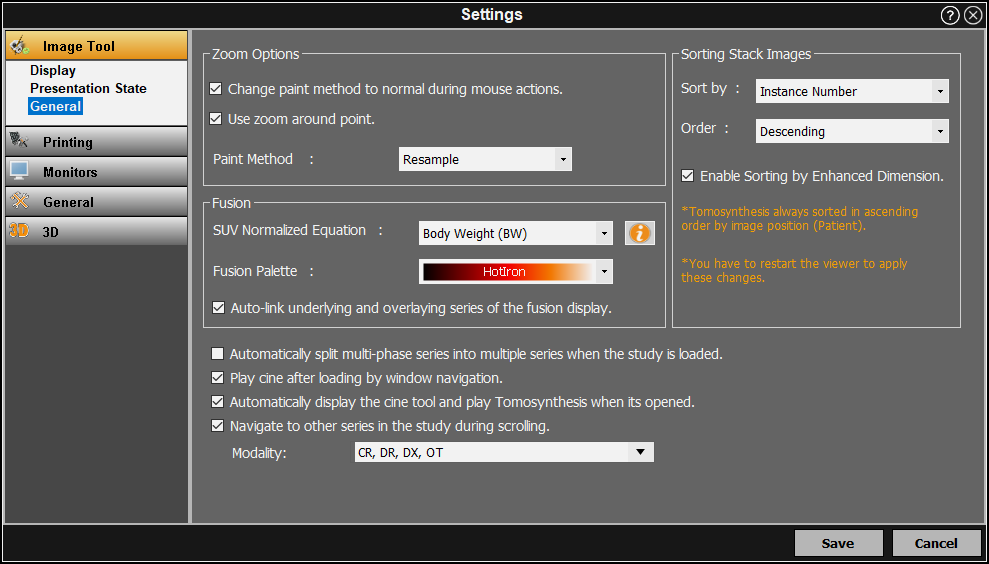Click the Monitors section icon
This screenshot has width=989, height=564.
click(x=19, y=171)
